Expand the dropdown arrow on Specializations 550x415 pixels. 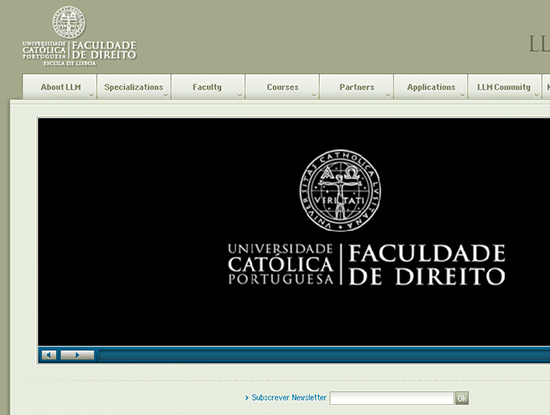[x=166, y=95]
